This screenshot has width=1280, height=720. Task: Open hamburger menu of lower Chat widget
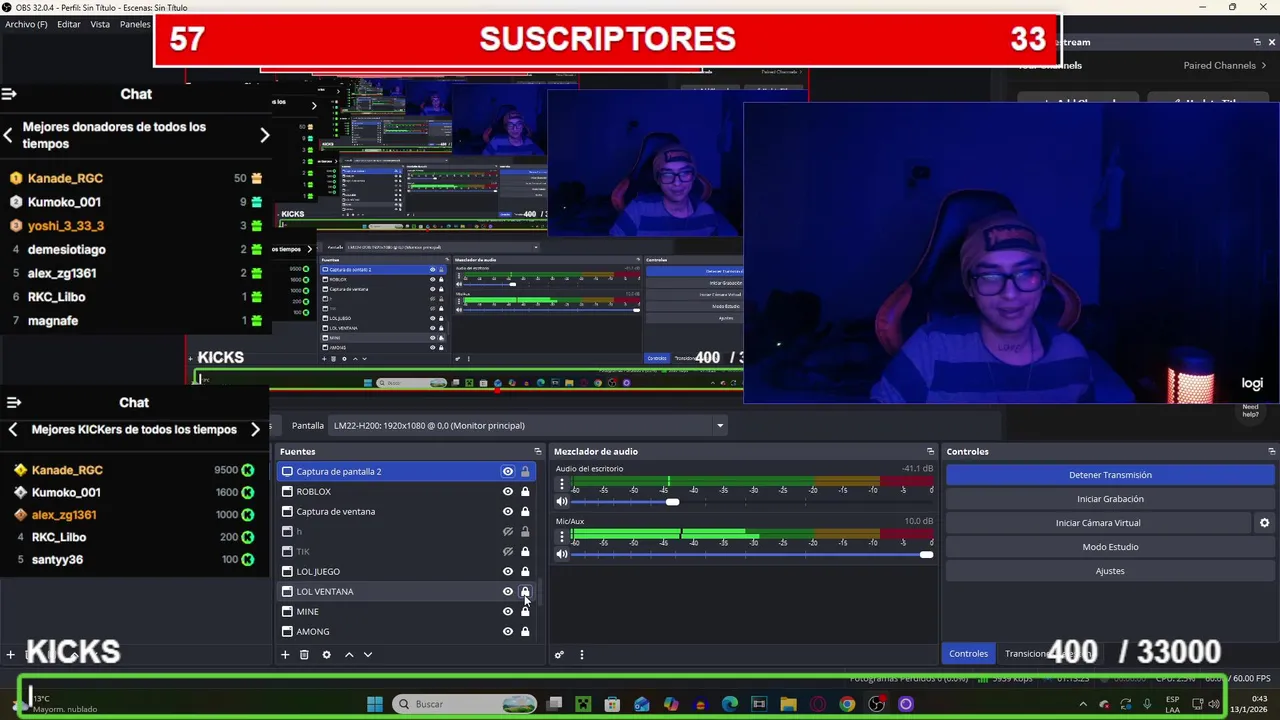(x=14, y=402)
